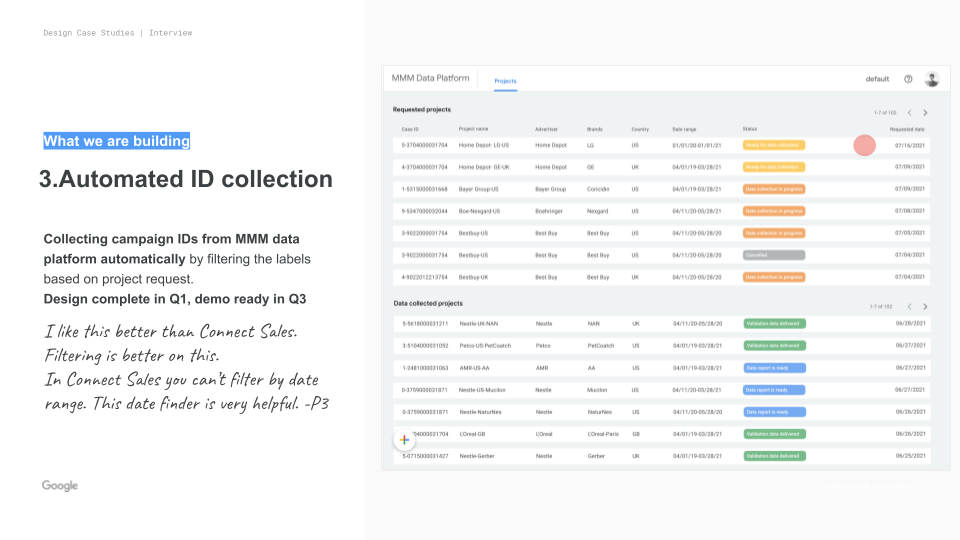Click highlighted What we are building text

[116, 141]
